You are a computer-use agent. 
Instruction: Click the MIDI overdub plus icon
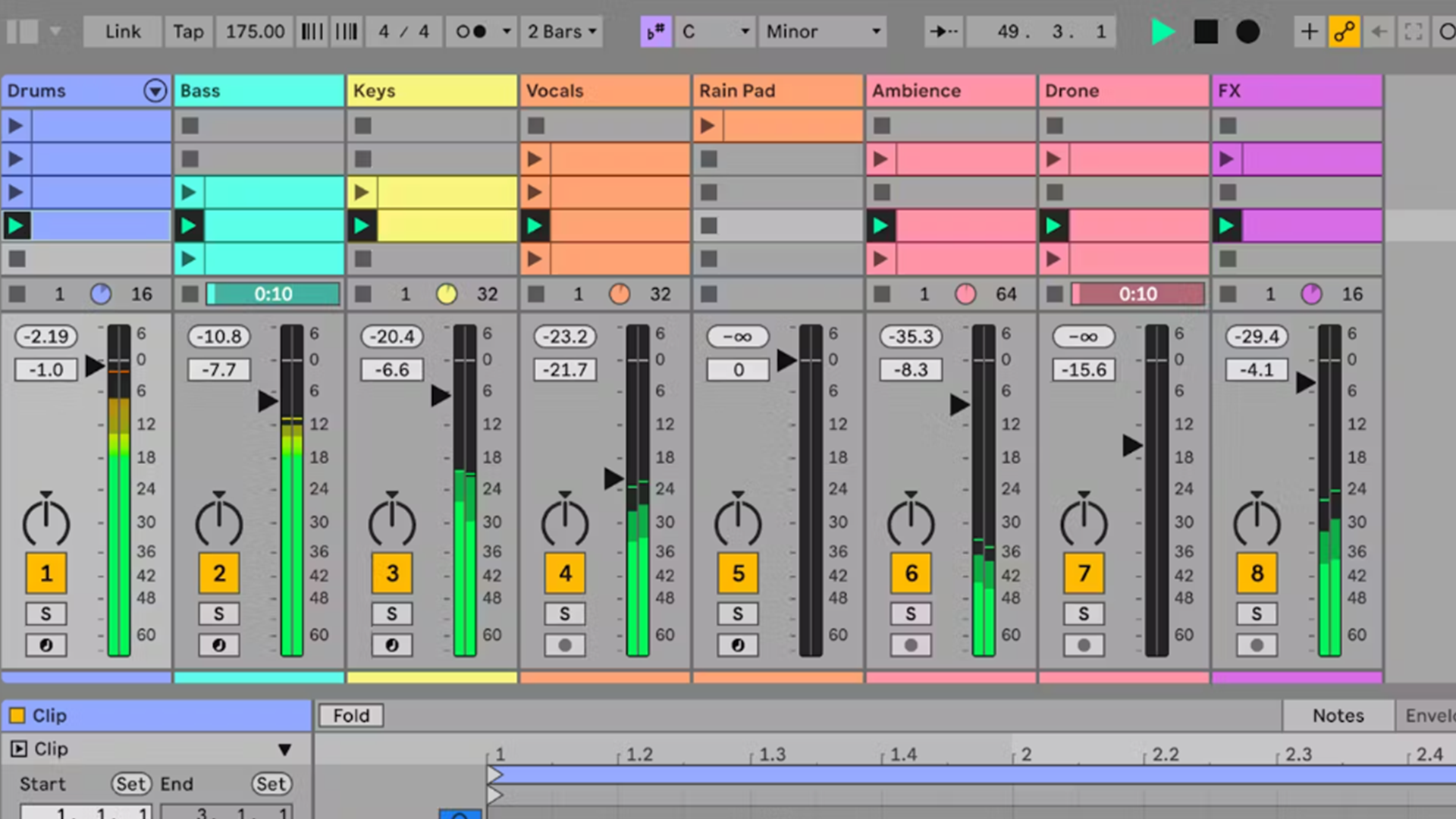pyautogui.click(x=1309, y=32)
